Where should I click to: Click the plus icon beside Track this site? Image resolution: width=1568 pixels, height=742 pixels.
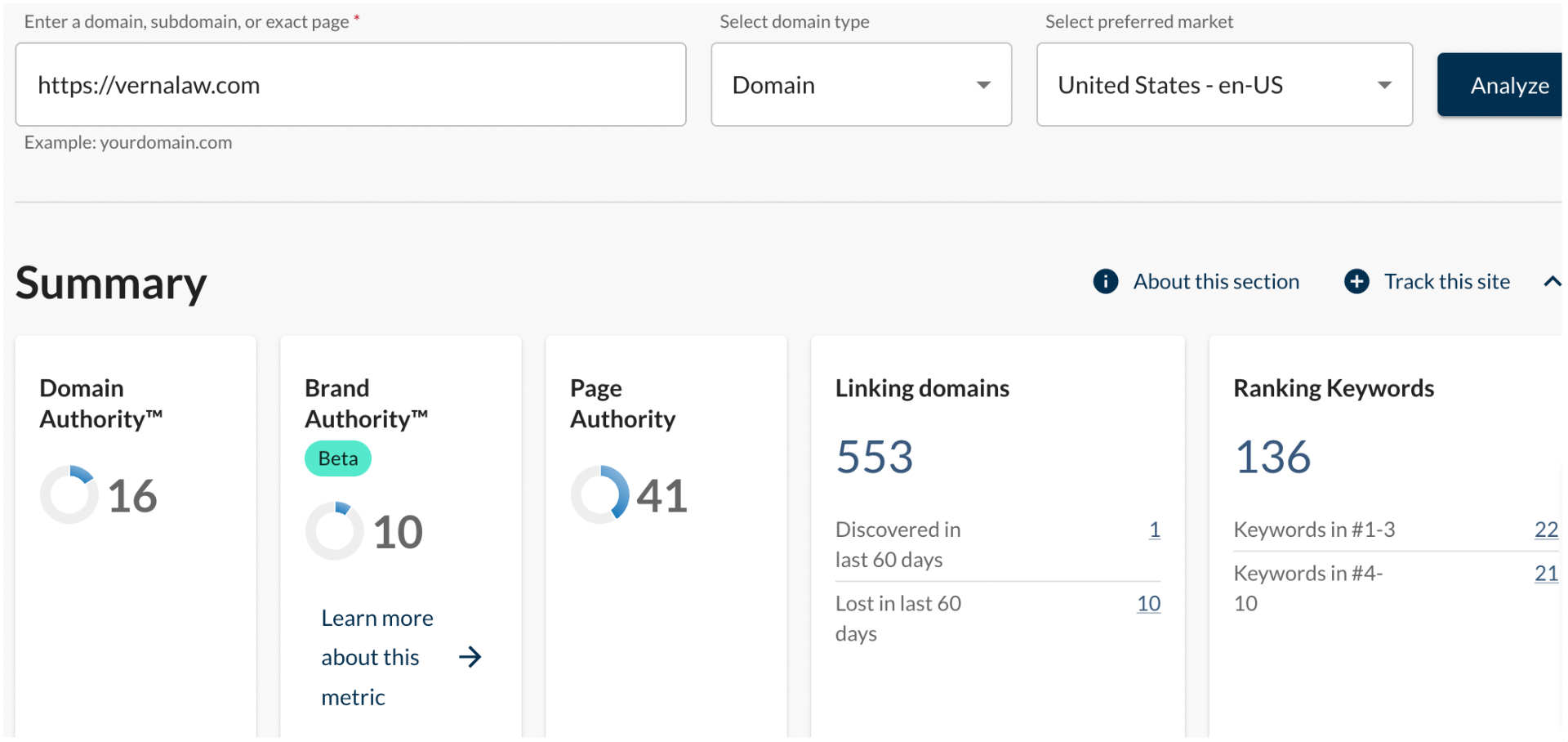1356,281
